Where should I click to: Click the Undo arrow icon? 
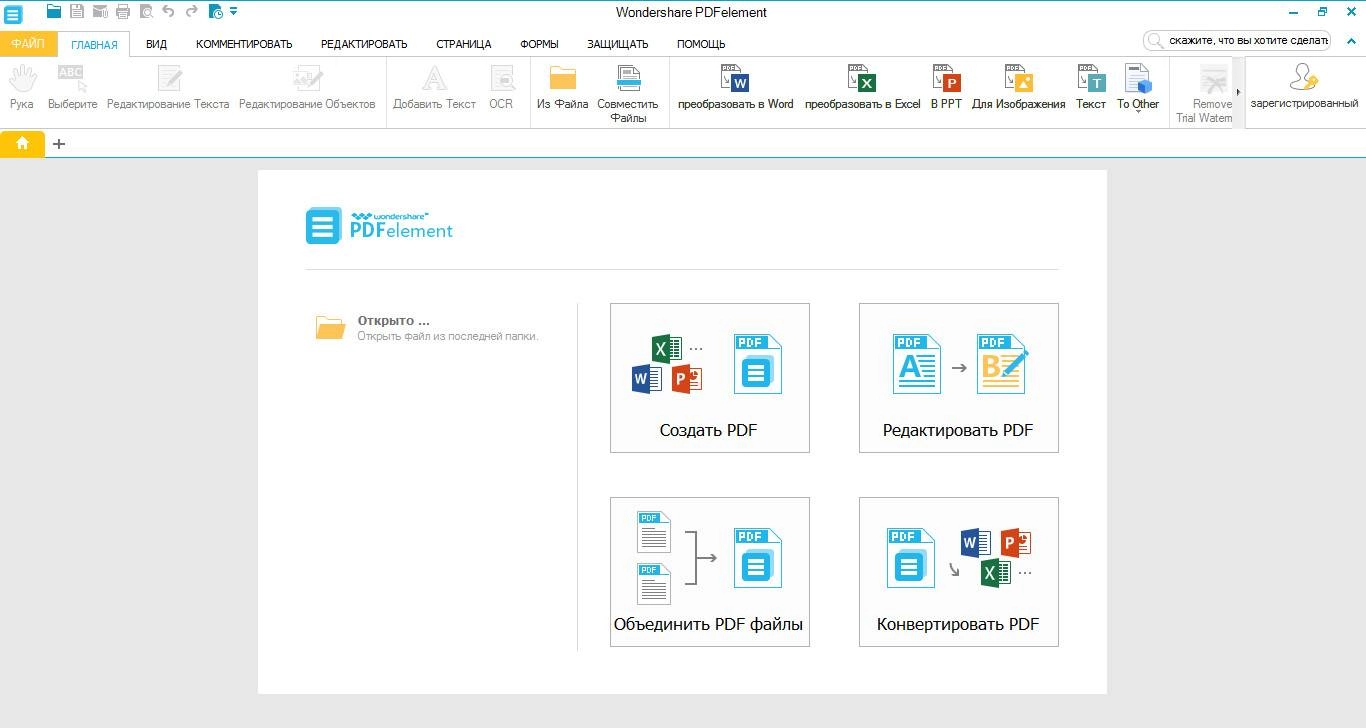point(168,12)
